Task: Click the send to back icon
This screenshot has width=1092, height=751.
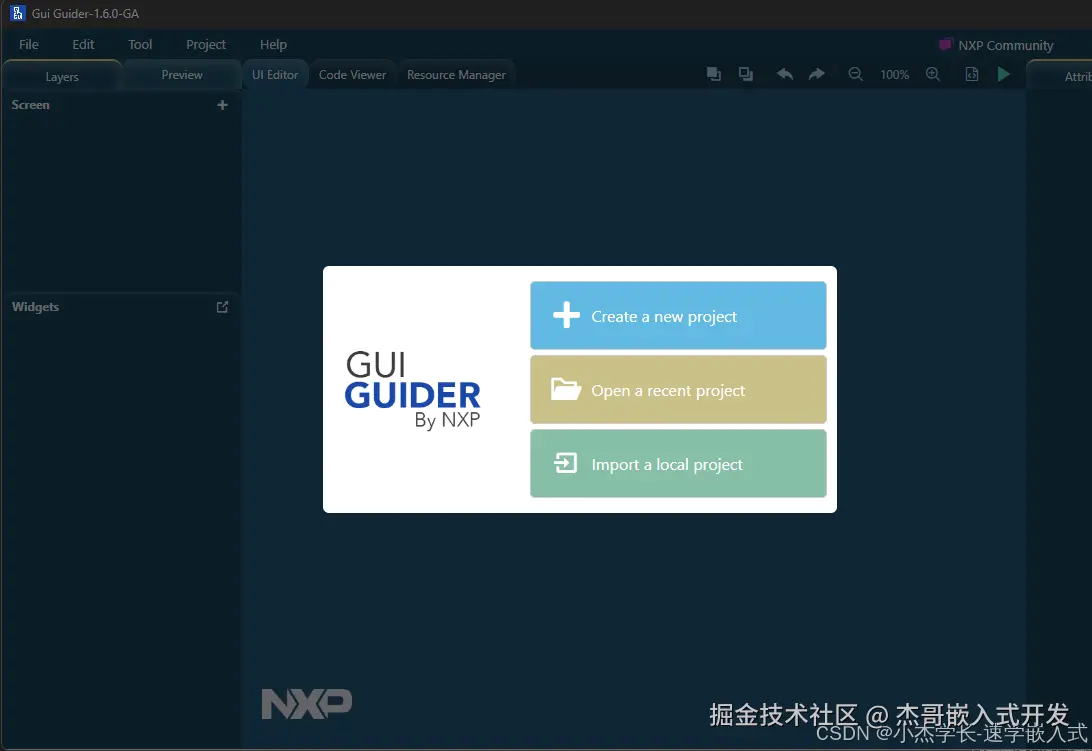Action: pos(746,74)
